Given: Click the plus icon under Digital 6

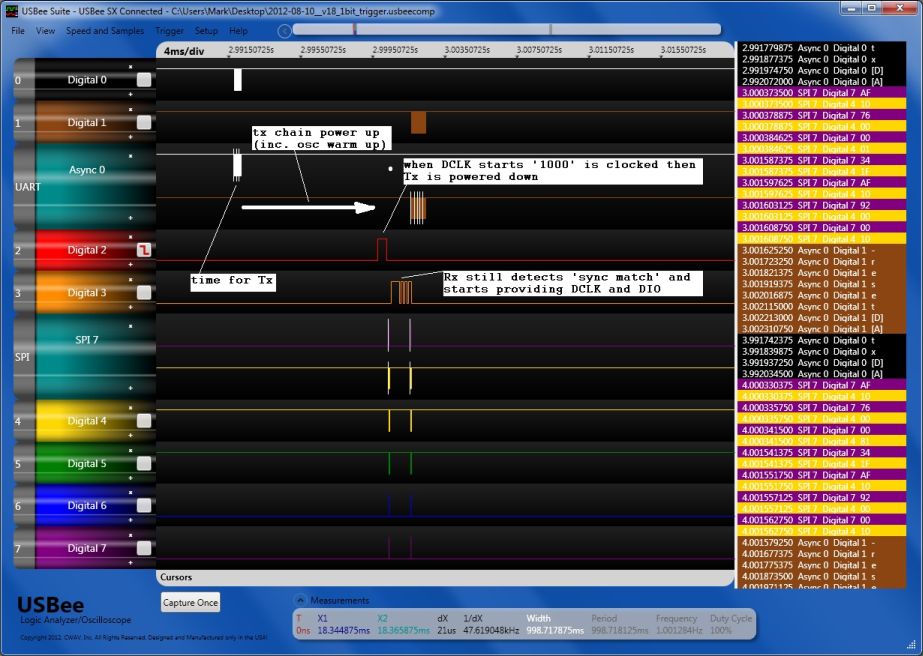Looking at the screenshot, I should [x=131, y=520].
